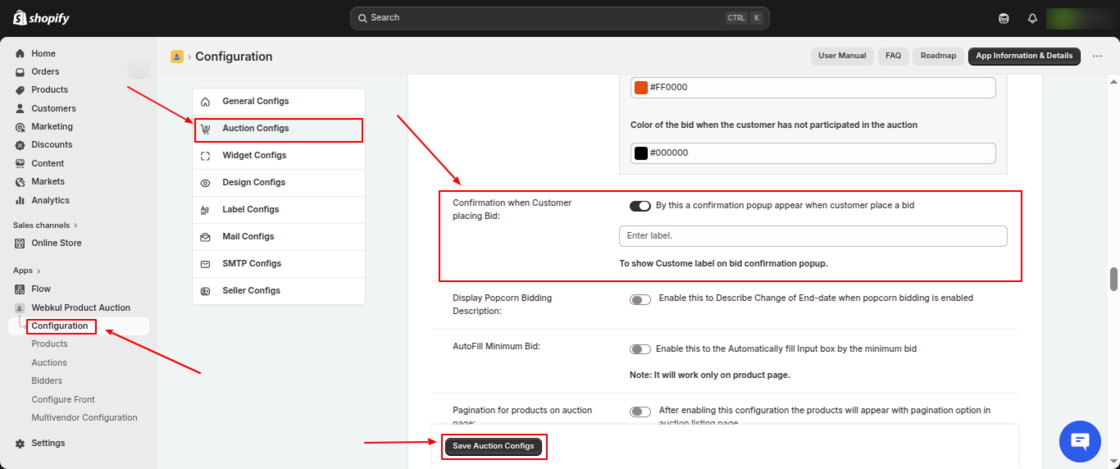Switch to General Configs tab
1120x469 pixels.
tap(279, 101)
